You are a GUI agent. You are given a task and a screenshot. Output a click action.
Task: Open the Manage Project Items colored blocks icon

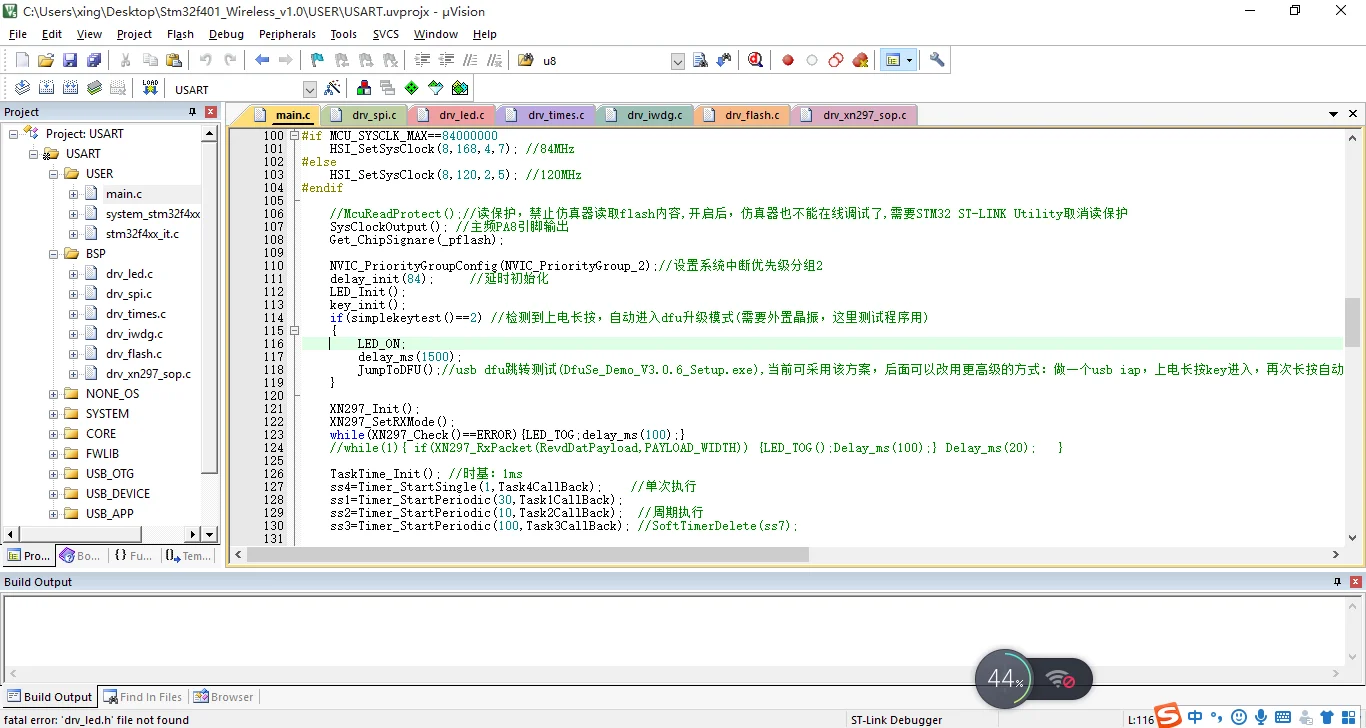tap(363, 88)
